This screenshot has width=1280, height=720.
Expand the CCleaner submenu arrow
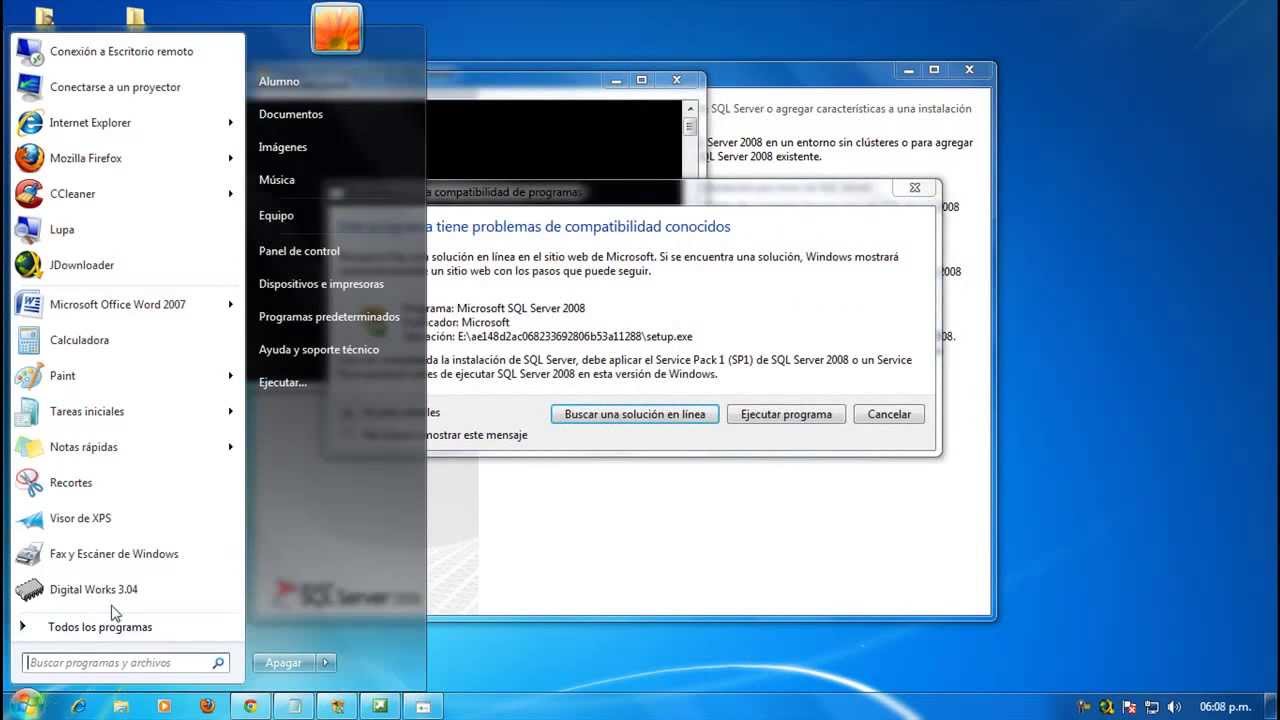pyautogui.click(x=230, y=194)
